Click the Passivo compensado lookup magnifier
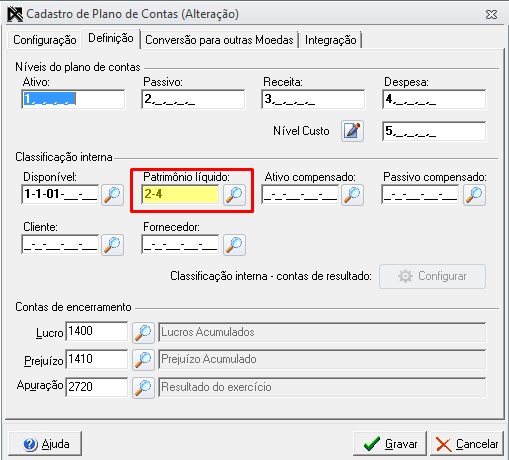 (474, 195)
